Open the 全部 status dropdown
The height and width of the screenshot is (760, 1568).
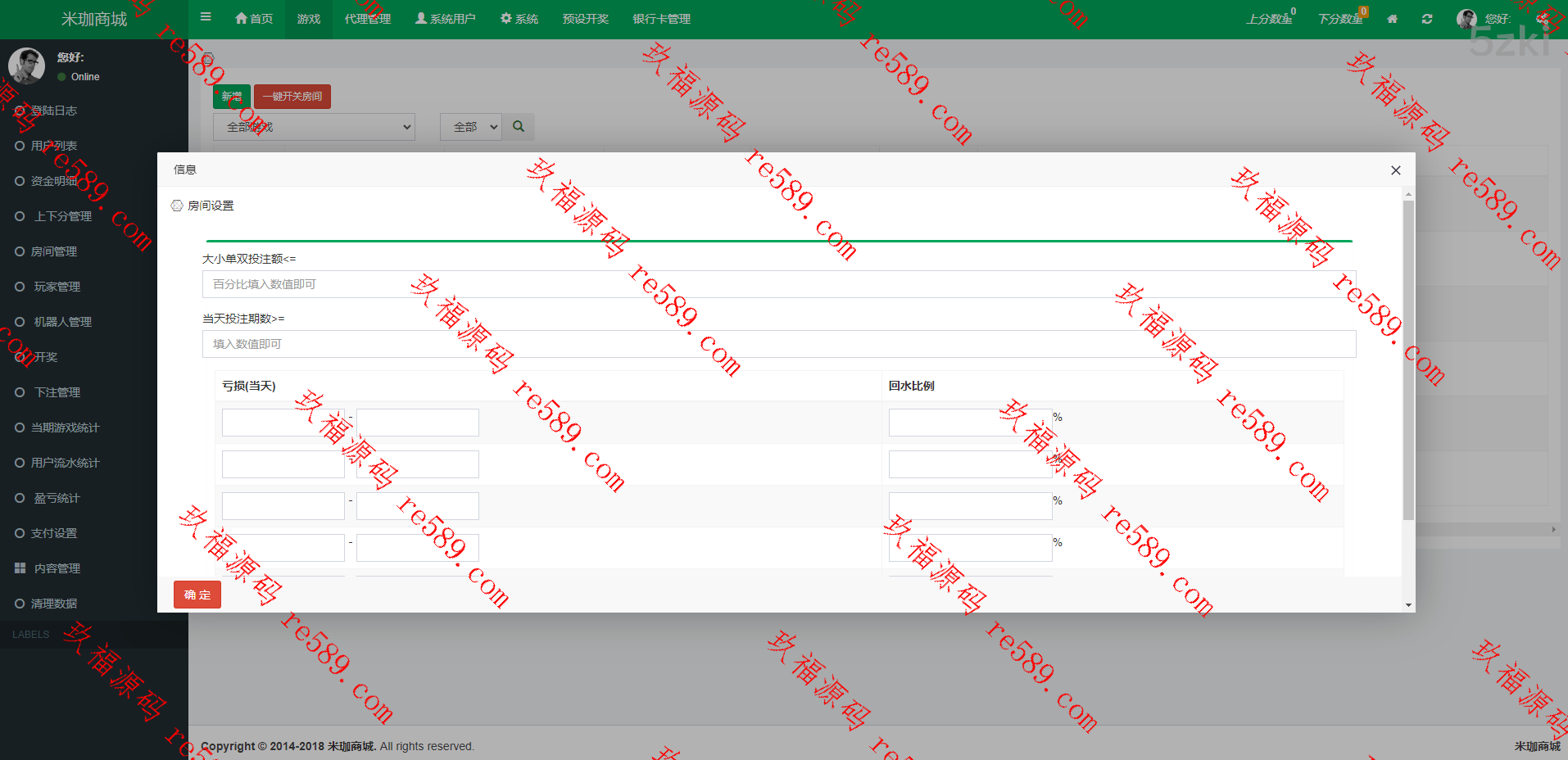pyautogui.click(x=471, y=127)
